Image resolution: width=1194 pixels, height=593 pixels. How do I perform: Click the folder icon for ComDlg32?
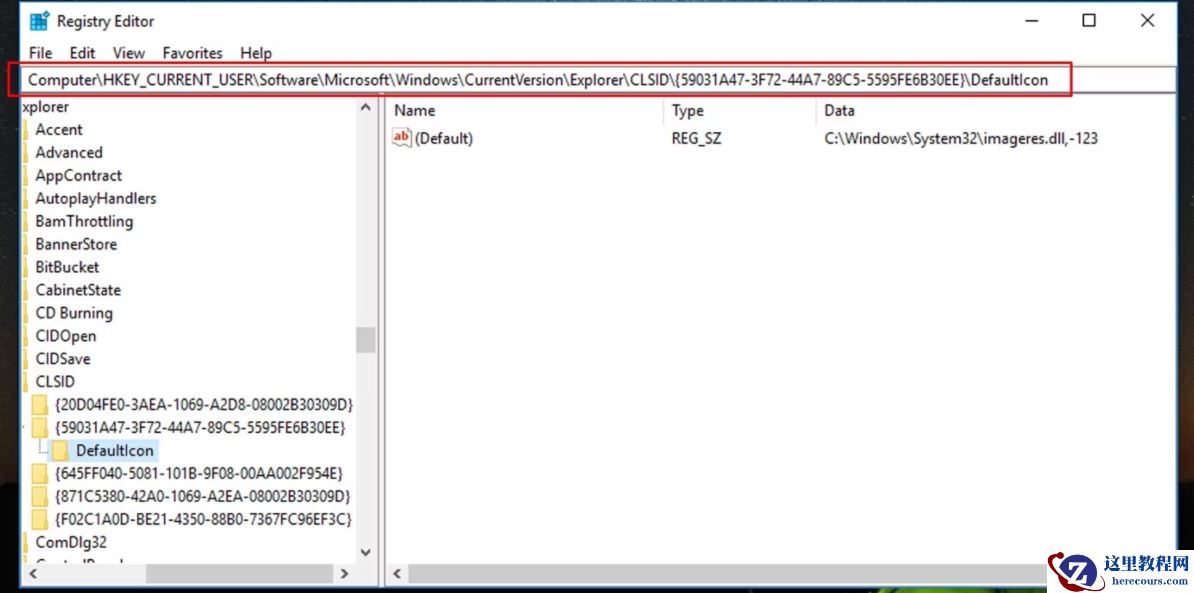(26, 542)
